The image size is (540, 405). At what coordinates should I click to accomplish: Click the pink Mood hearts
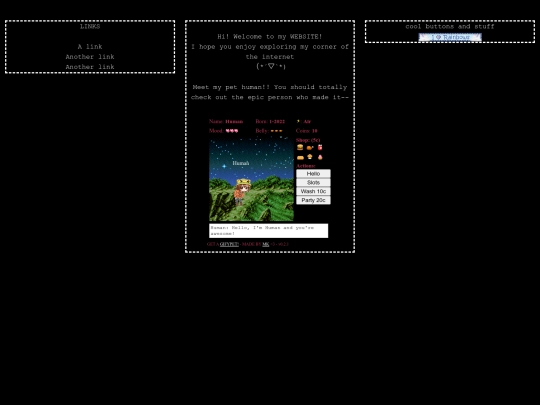(232, 131)
